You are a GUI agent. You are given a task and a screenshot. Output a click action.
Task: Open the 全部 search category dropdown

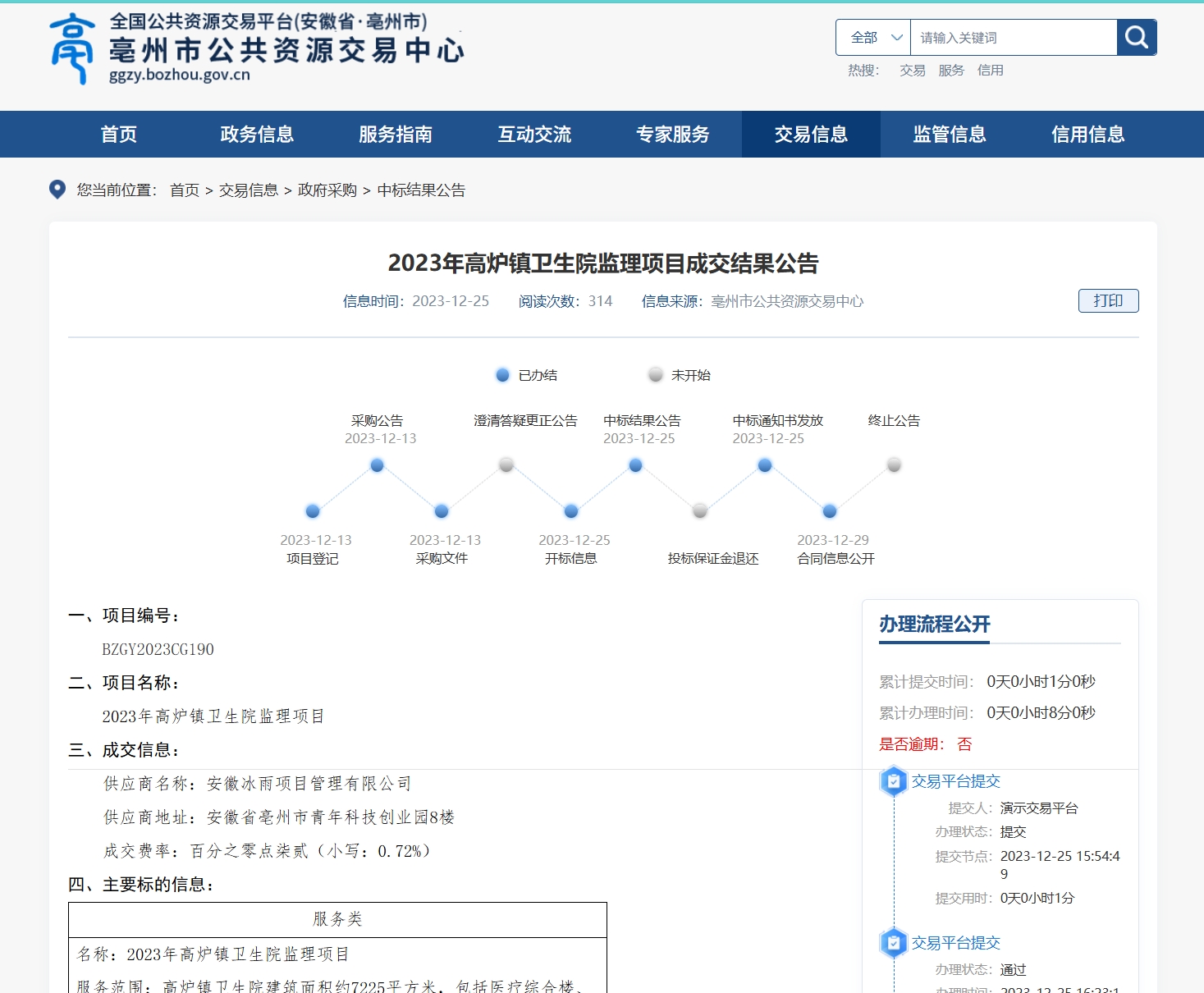click(873, 38)
